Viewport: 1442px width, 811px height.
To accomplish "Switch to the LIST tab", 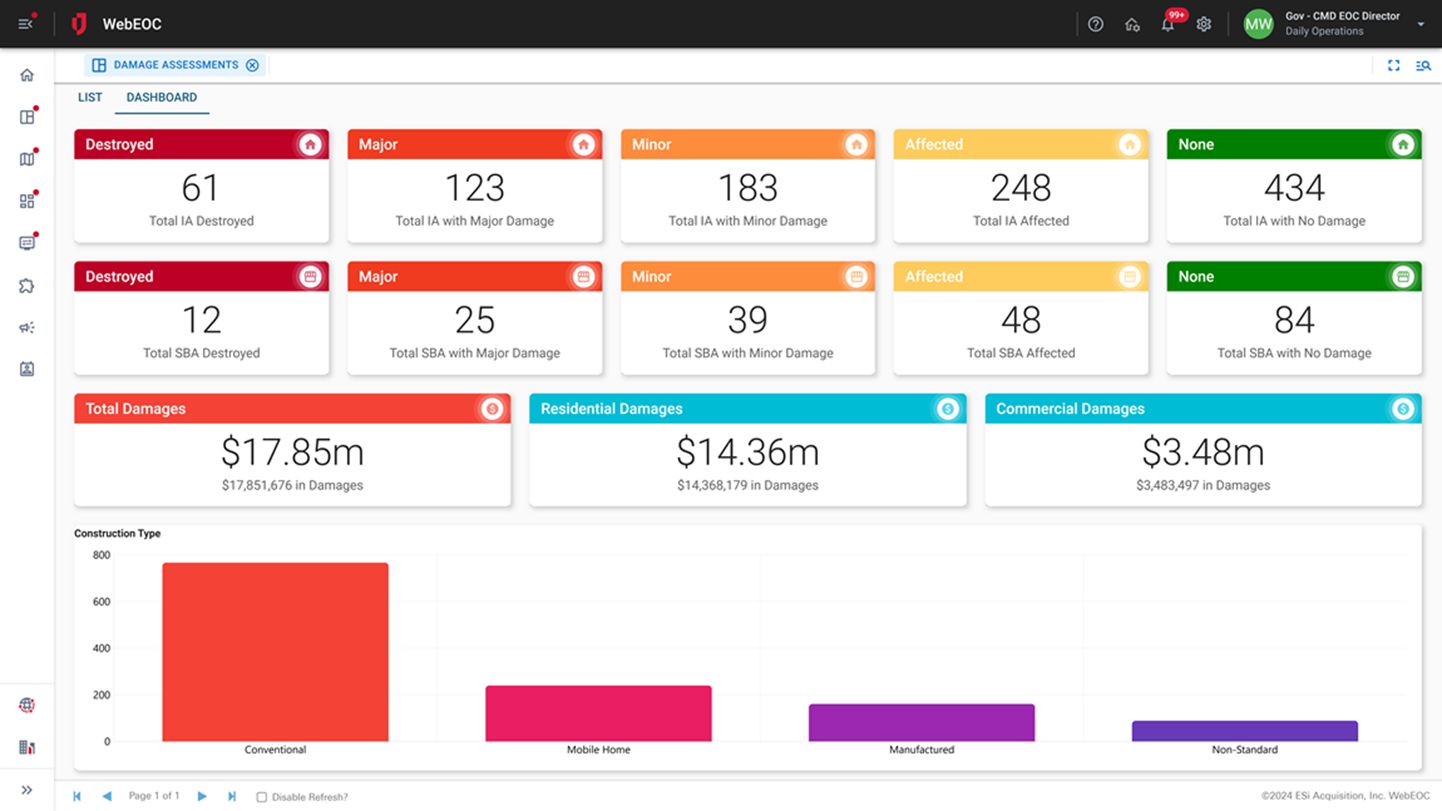I will pyautogui.click(x=89, y=97).
